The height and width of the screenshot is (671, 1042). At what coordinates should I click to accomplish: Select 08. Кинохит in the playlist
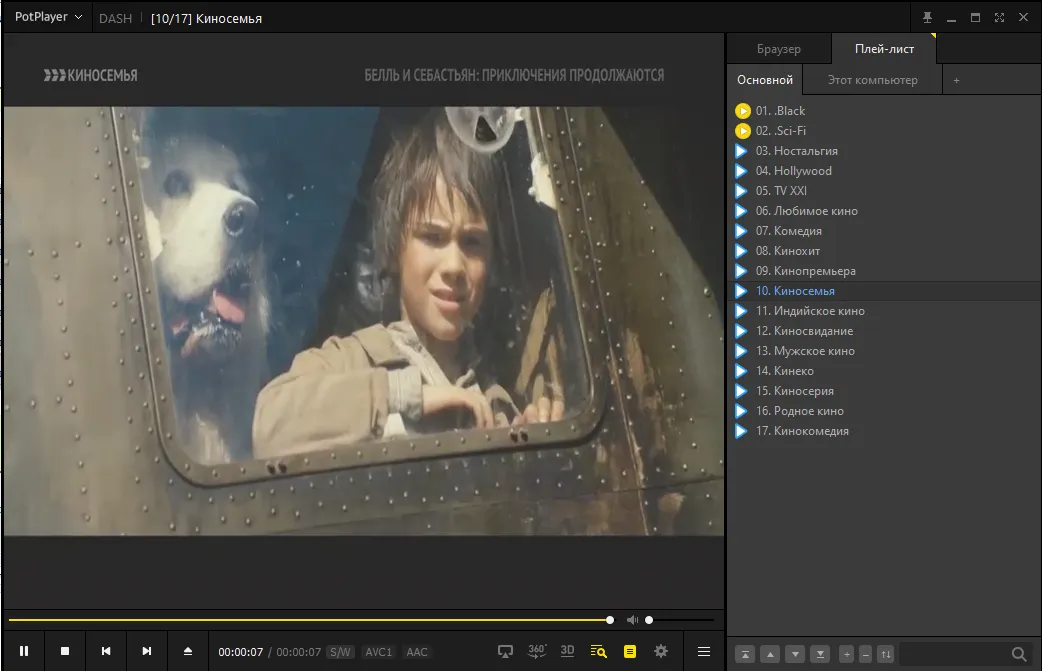tap(884, 250)
